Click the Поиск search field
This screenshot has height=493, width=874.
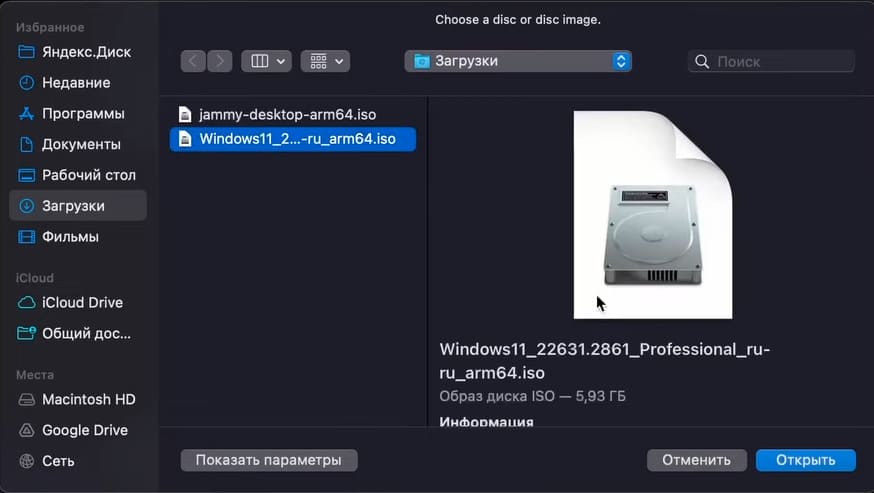(x=771, y=61)
